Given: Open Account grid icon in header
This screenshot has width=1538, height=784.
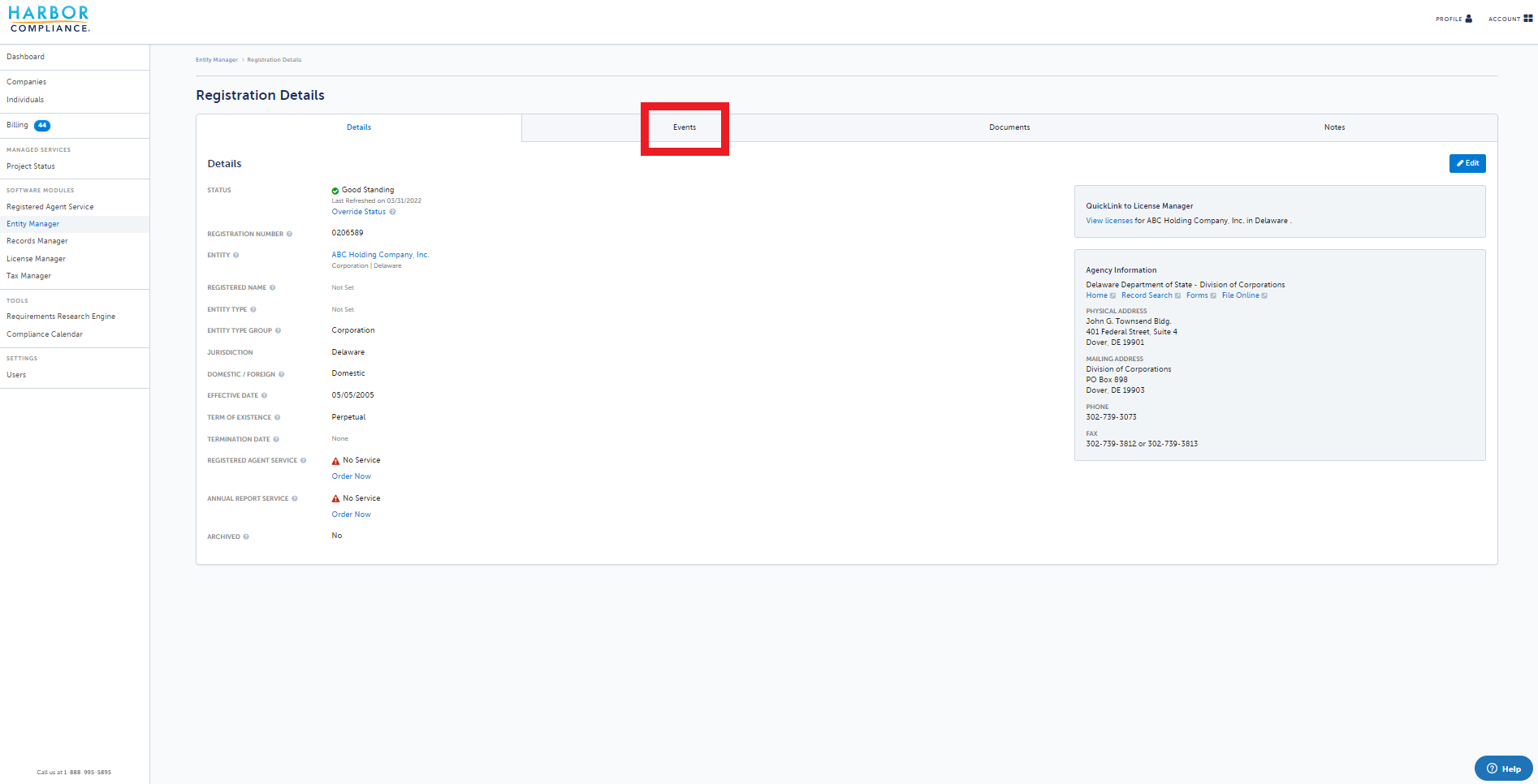Looking at the screenshot, I should click(1528, 18).
